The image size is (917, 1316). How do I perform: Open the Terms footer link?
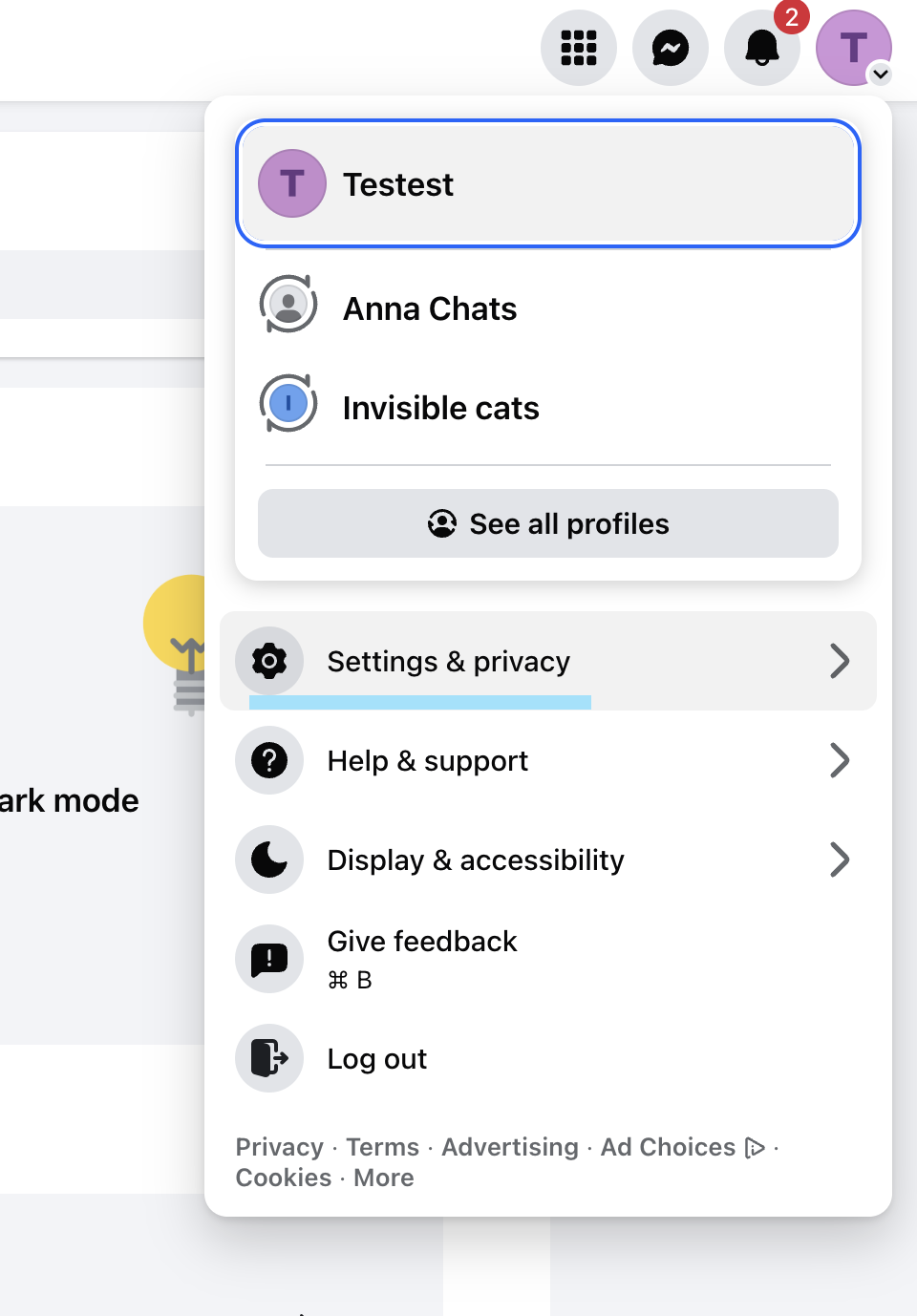pyautogui.click(x=382, y=1147)
